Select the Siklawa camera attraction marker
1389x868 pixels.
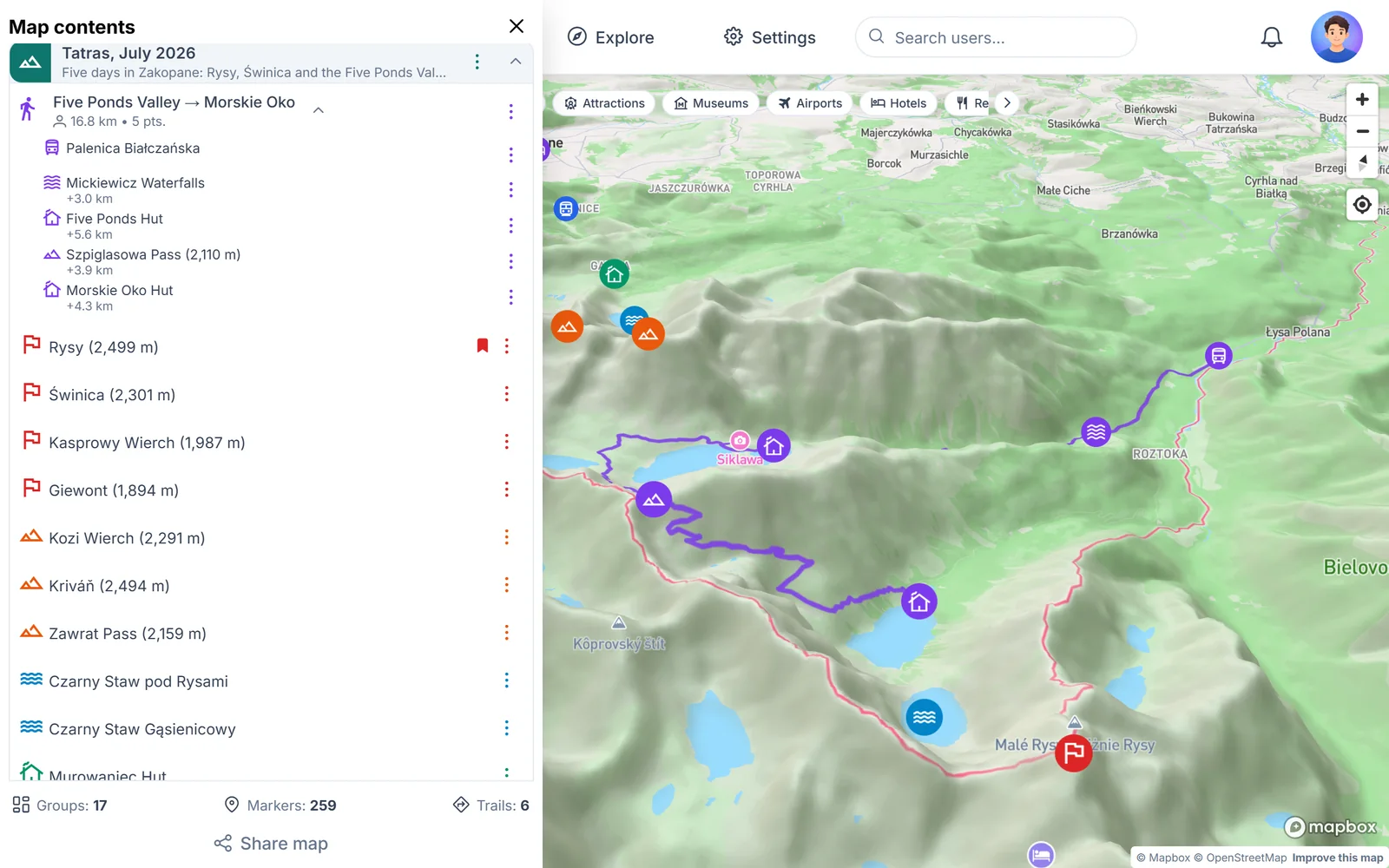(x=740, y=440)
